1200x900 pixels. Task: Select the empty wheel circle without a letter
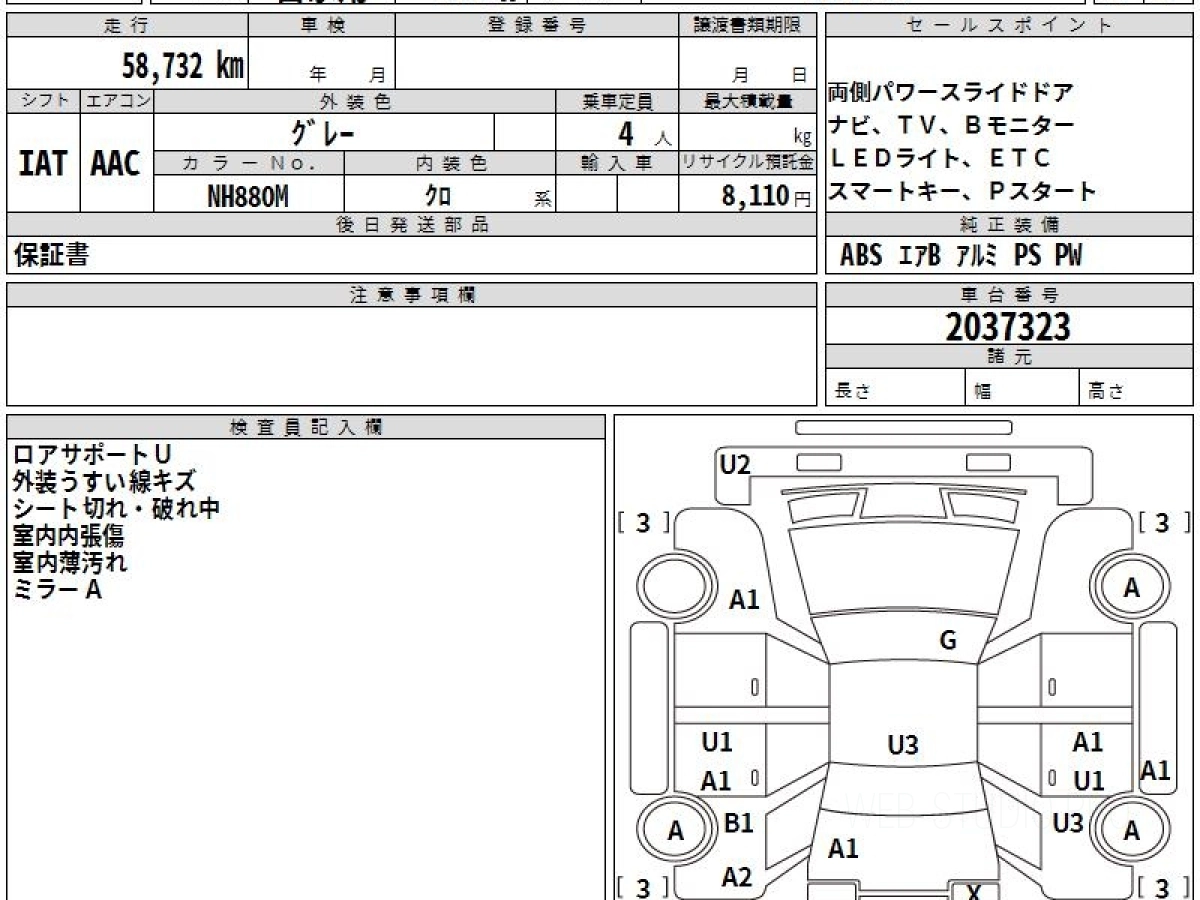click(675, 587)
